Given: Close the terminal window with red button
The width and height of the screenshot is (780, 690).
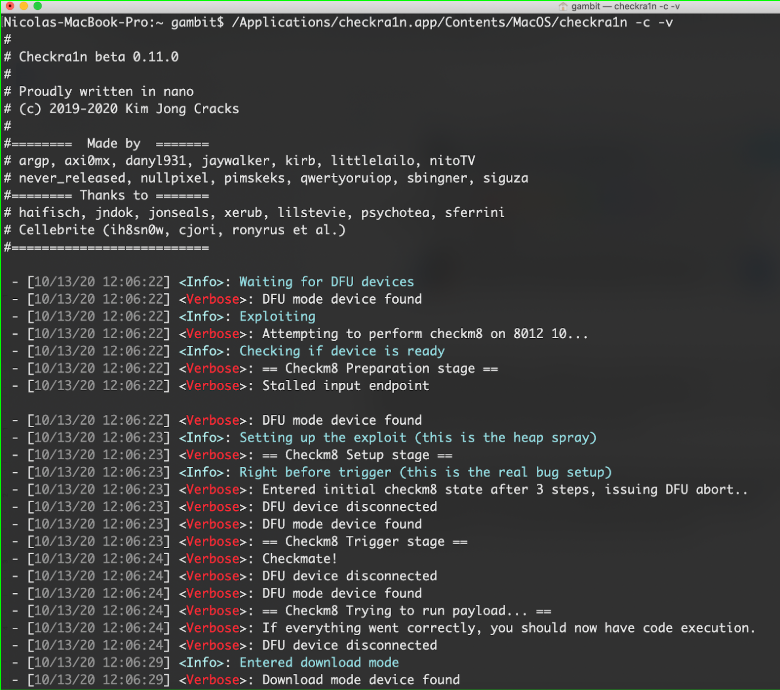Looking at the screenshot, I should (10, 6).
